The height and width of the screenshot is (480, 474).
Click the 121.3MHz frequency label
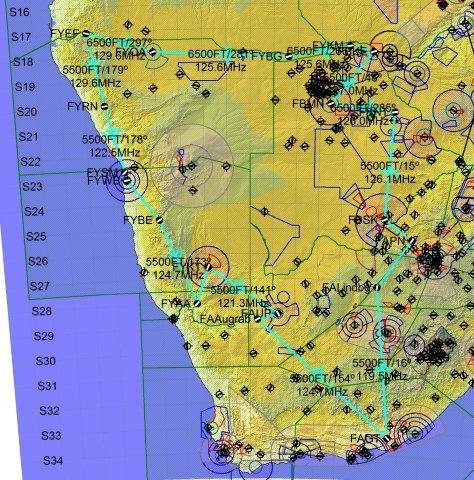click(x=243, y=303)
